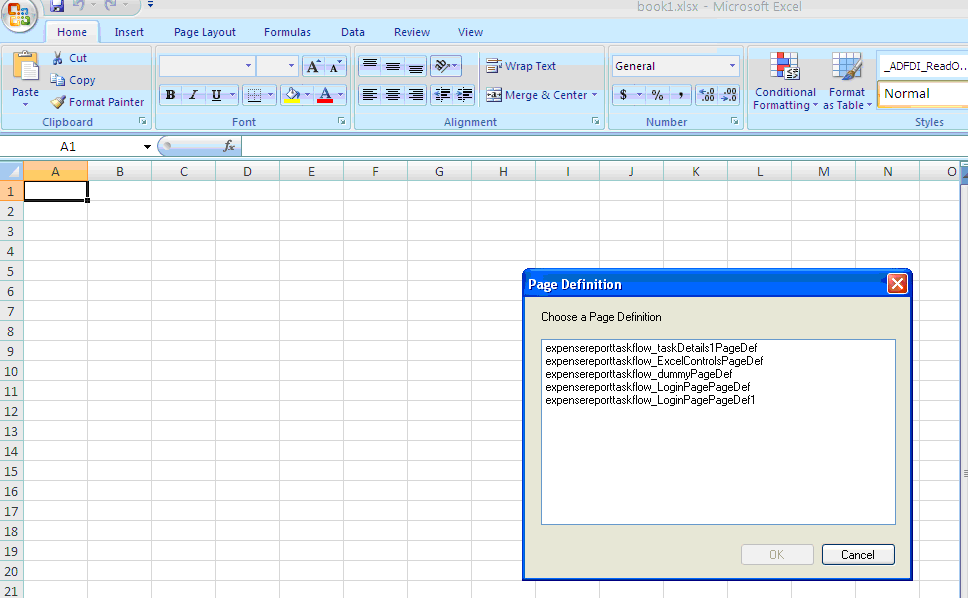Click the Center align icon
The width and height of the screenshot is (968, 598).
tap(393, 95)
